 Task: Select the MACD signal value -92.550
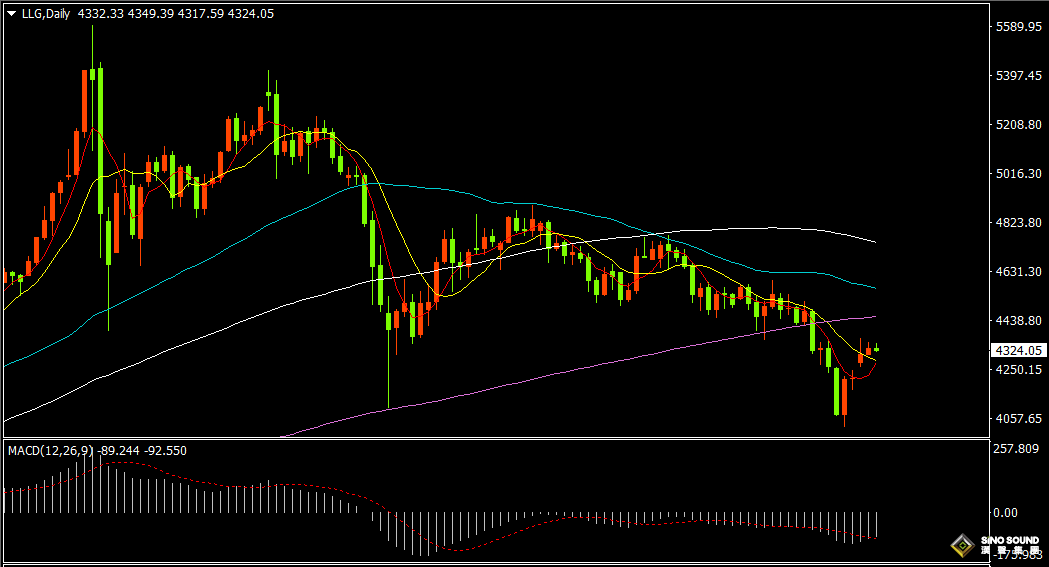[165, 451]
